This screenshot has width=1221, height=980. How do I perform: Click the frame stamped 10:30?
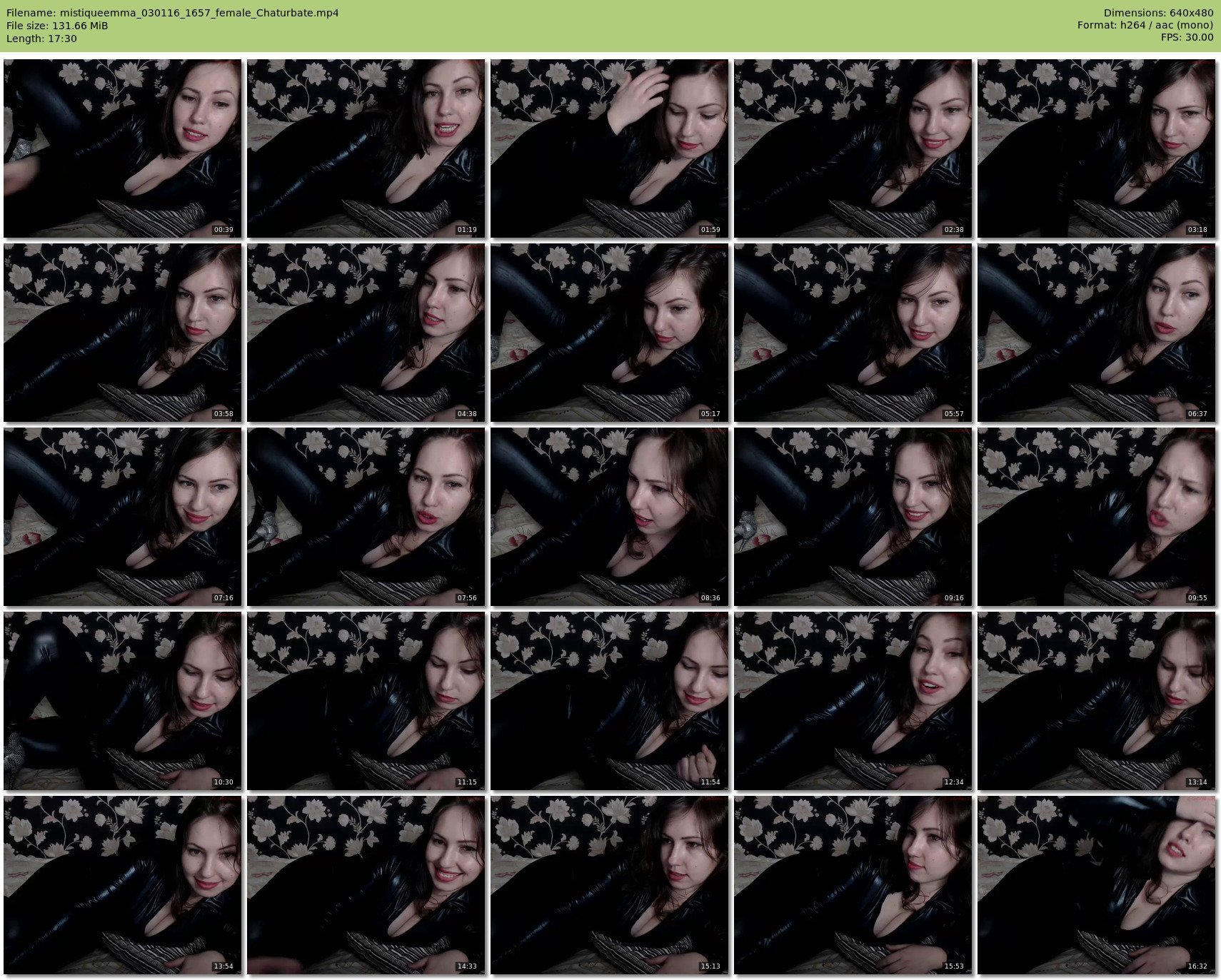tap(123, 701)
